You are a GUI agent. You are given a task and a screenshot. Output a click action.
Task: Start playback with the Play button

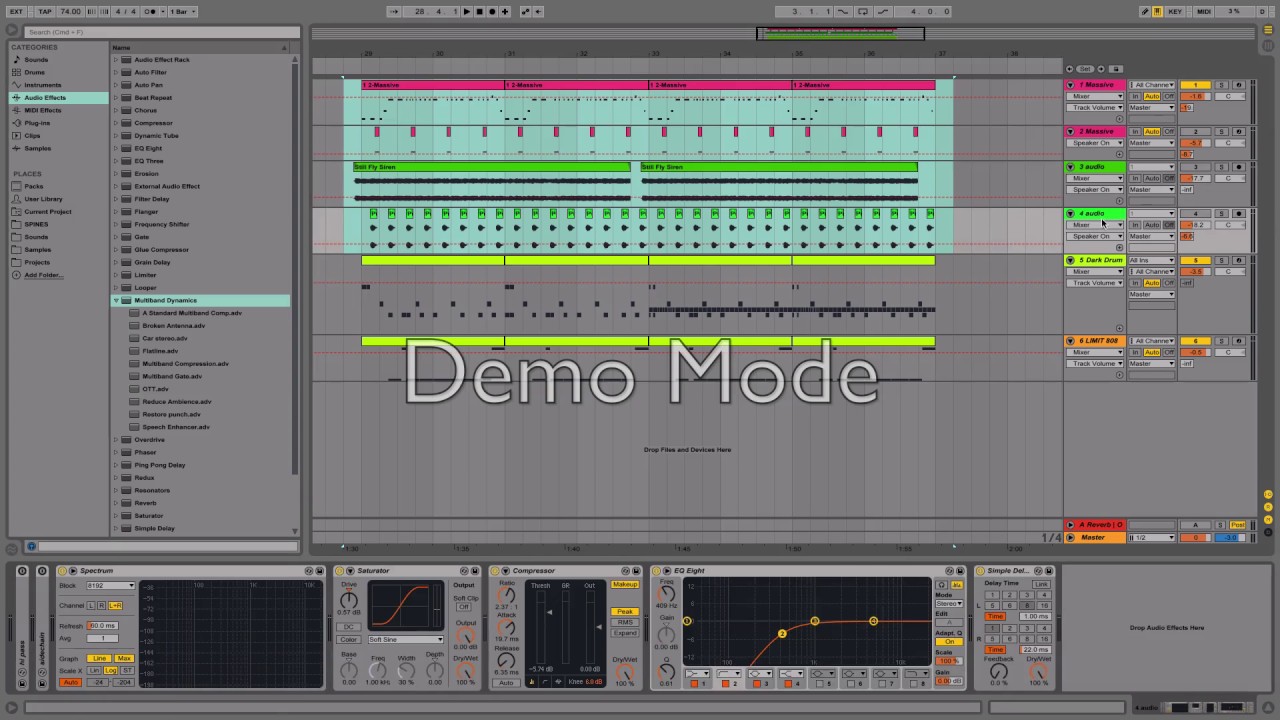pos(466,11)
